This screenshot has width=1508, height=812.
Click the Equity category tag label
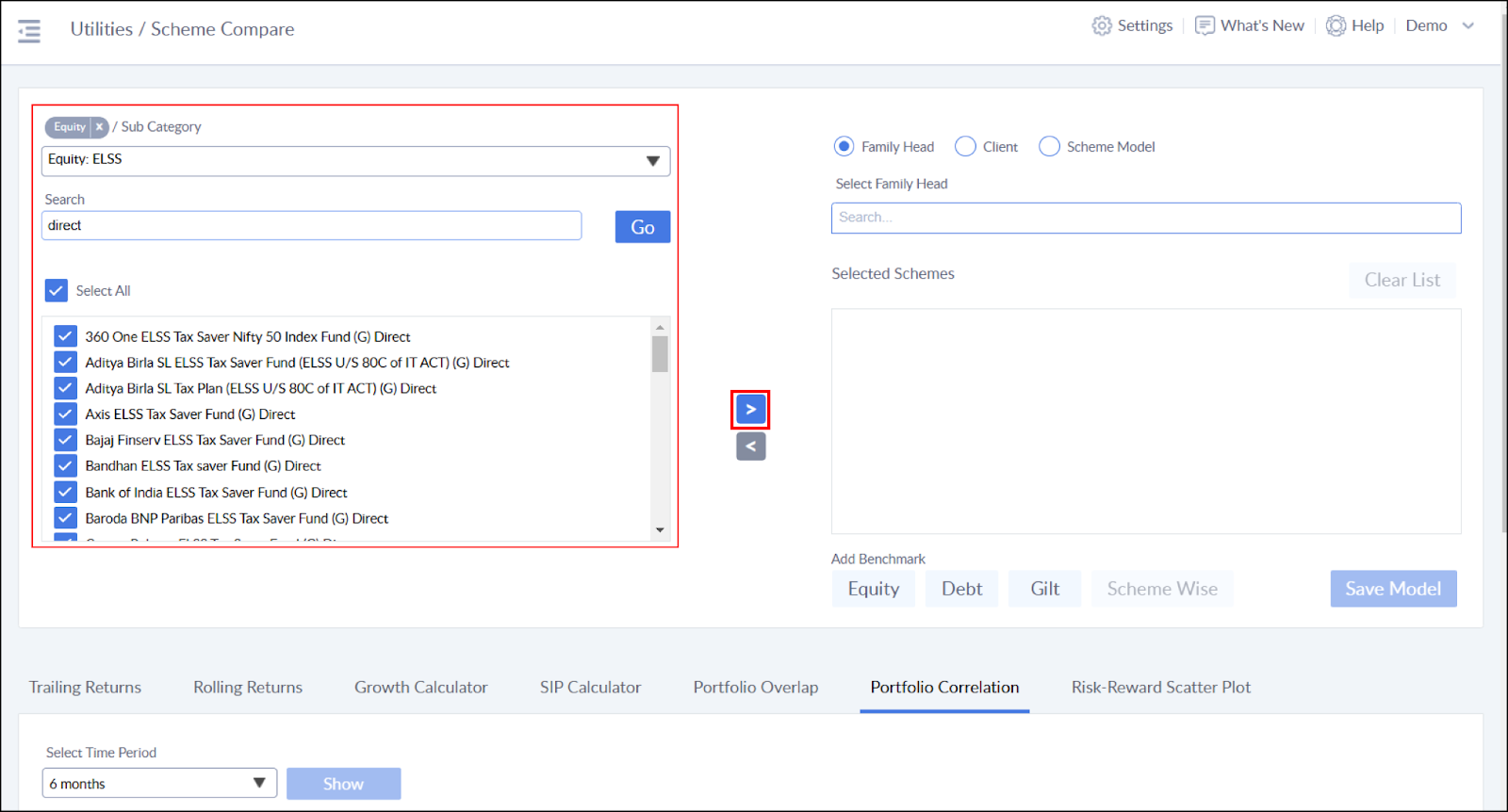coord(69,127)
